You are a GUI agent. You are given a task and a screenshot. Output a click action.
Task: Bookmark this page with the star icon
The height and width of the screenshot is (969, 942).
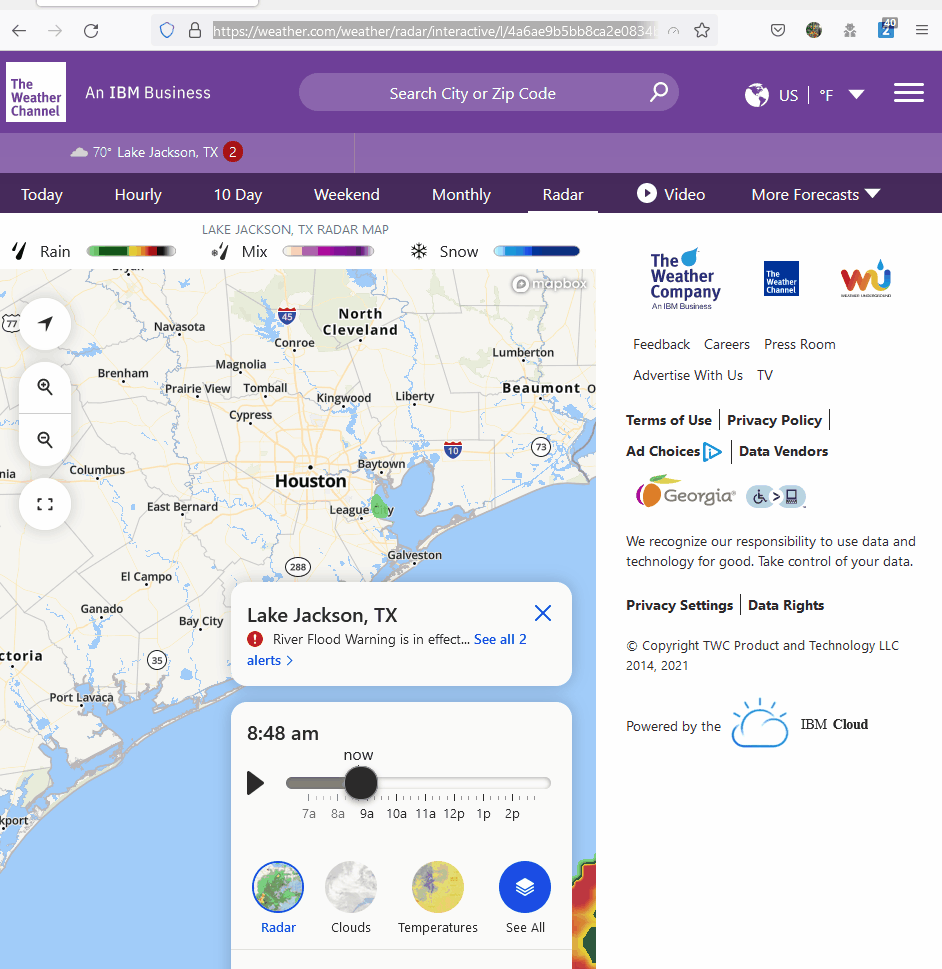(702, 30)
